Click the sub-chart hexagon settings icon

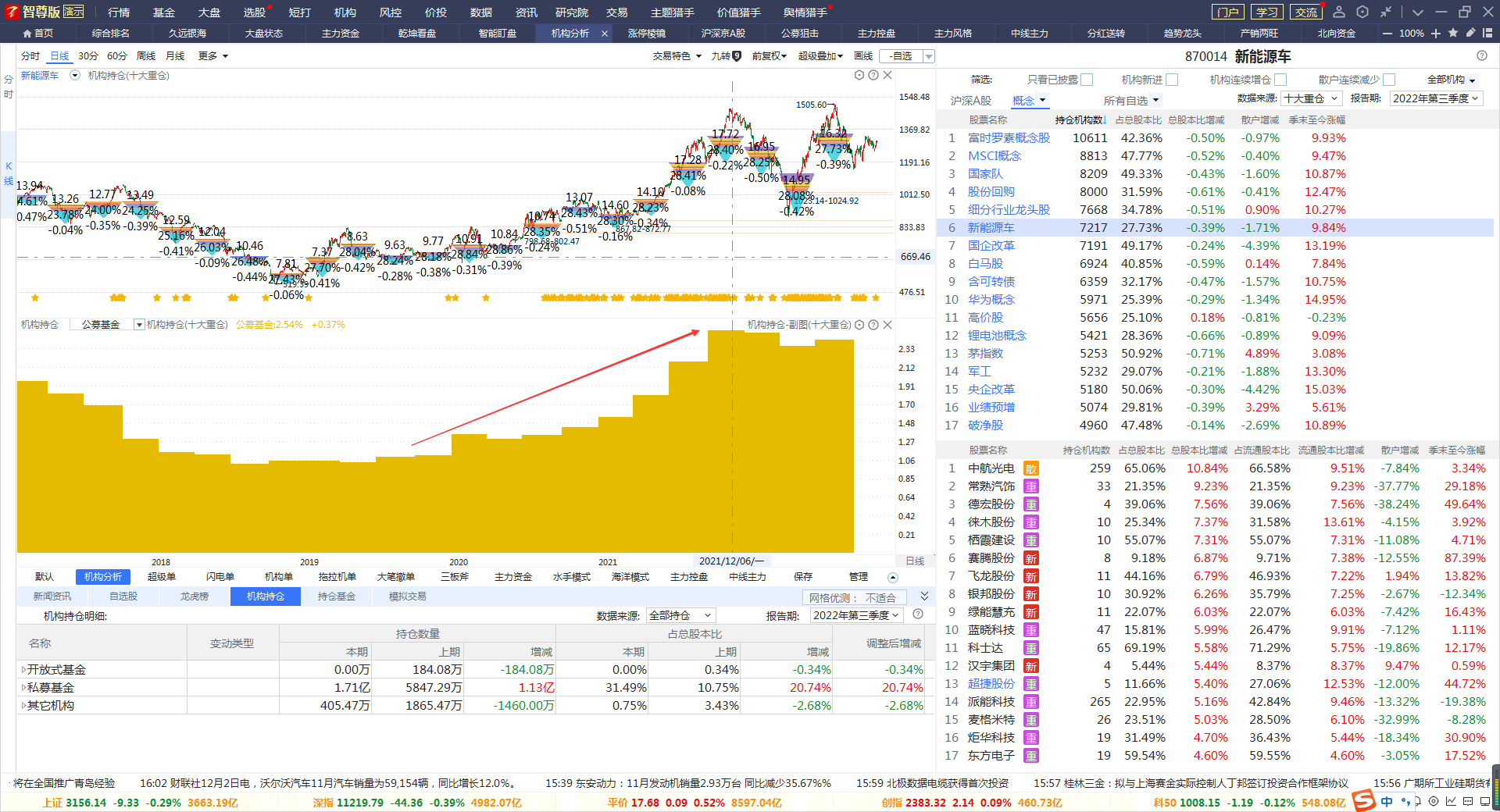[859, 325]
